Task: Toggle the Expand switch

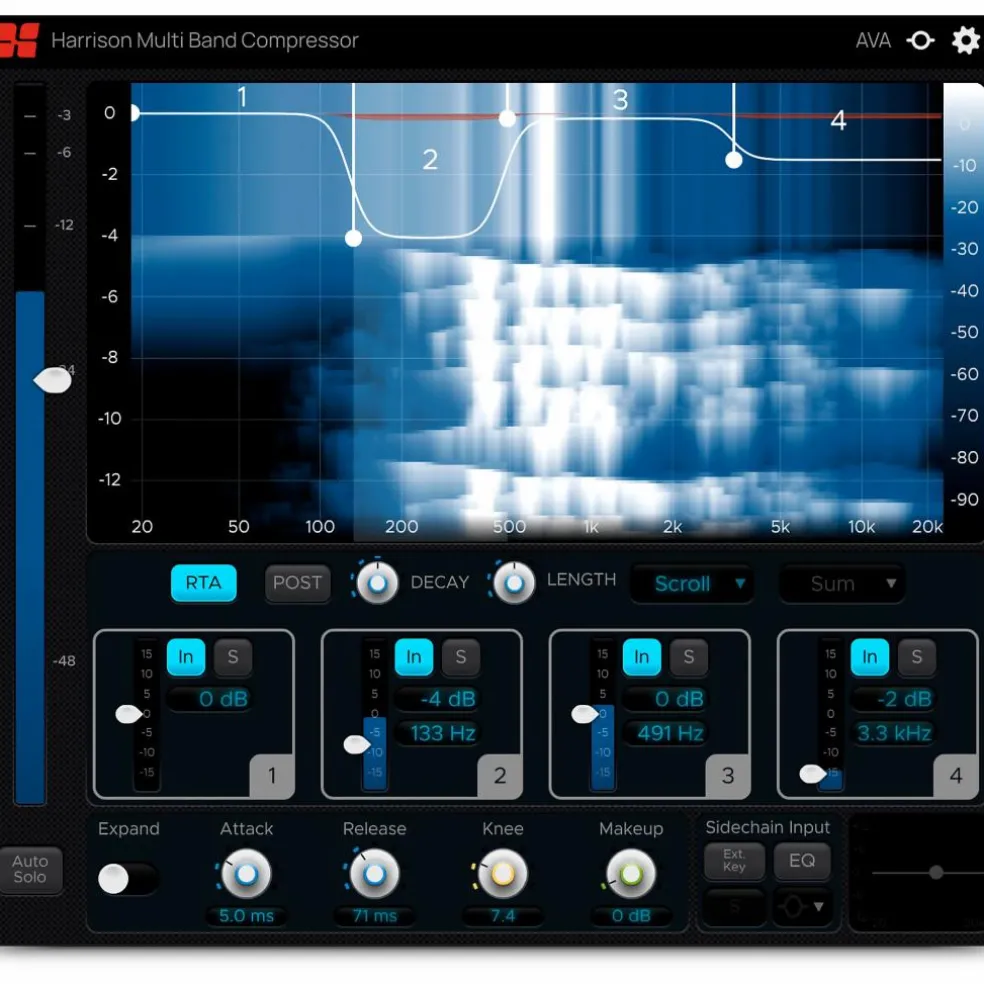Action: click(127, 879)
